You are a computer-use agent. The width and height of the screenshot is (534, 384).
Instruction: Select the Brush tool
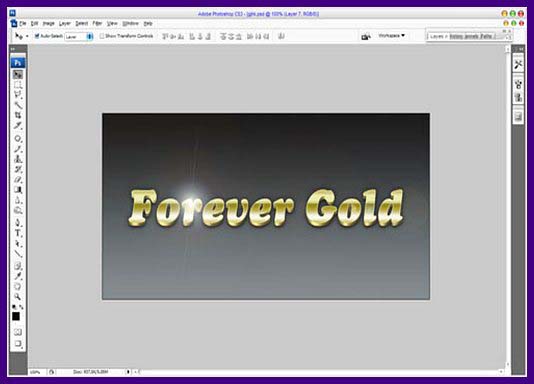coord(18,149)
